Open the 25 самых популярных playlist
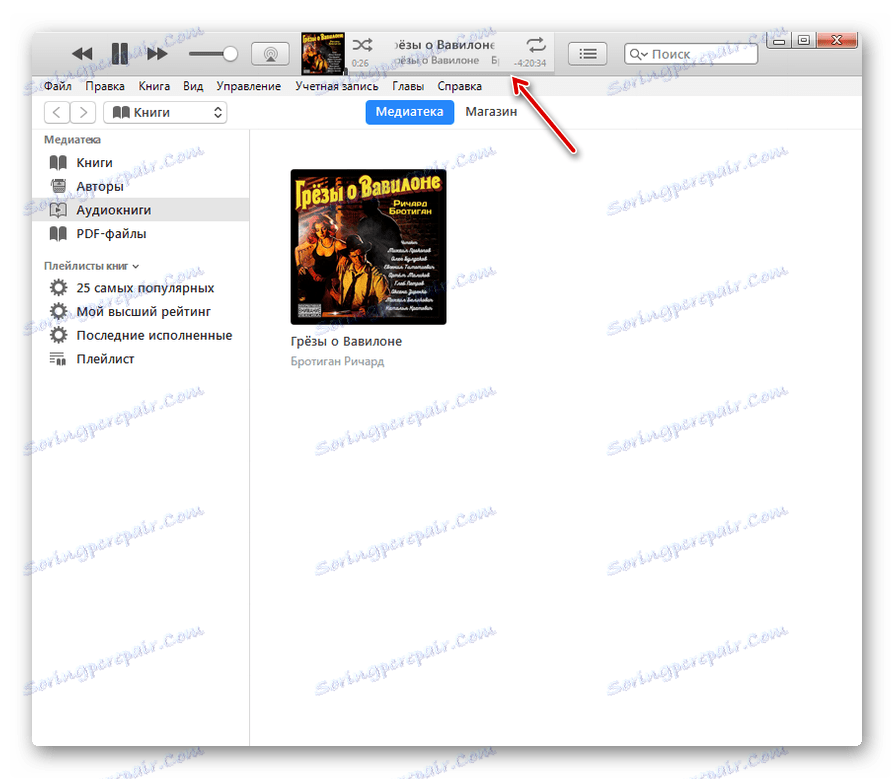 point(140,288)
